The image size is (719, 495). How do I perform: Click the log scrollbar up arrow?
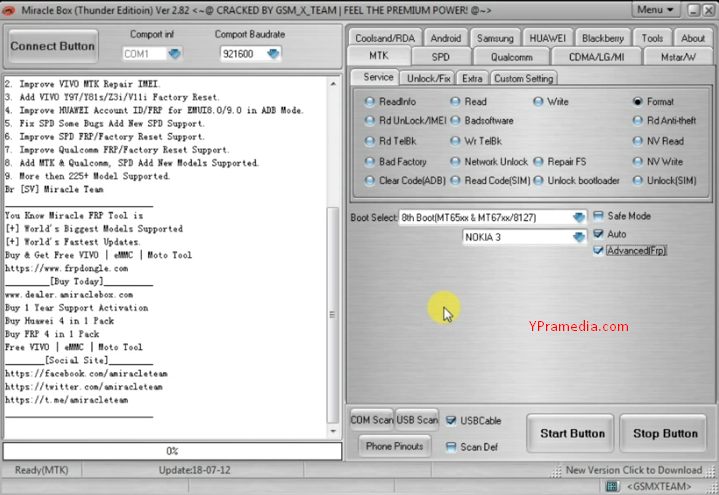tap(333, 83)
